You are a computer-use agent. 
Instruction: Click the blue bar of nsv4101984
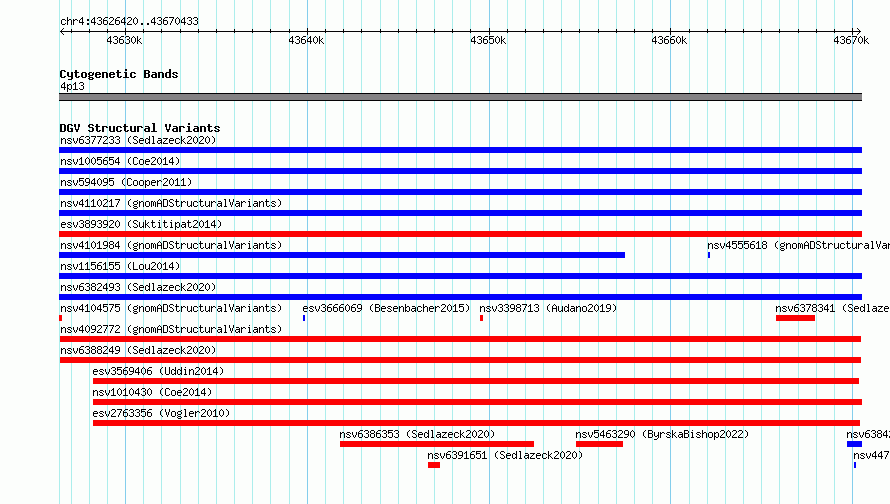pyautogui.click(x=342, y=255)
